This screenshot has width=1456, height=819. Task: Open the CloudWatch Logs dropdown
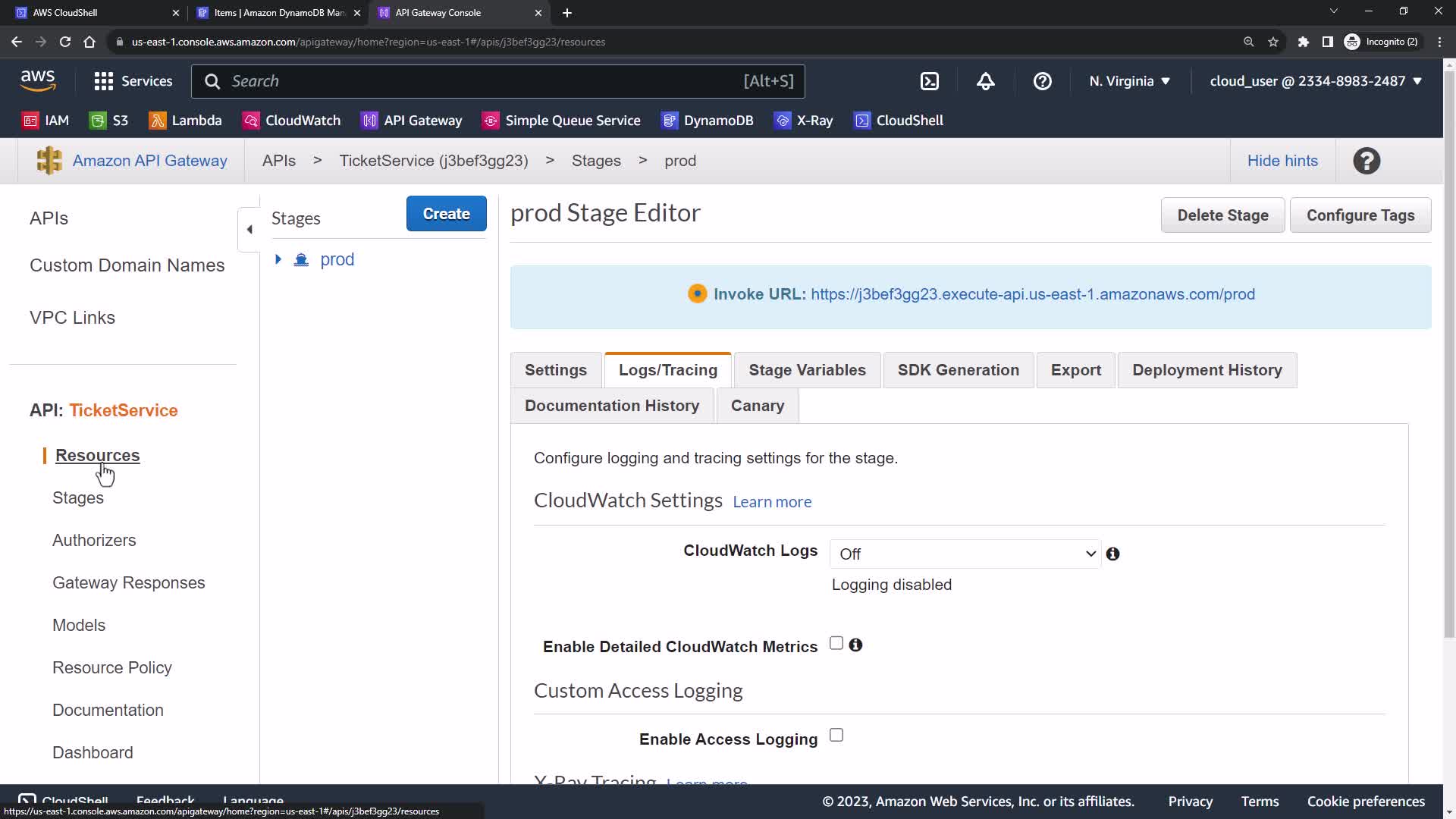point(965,554)
